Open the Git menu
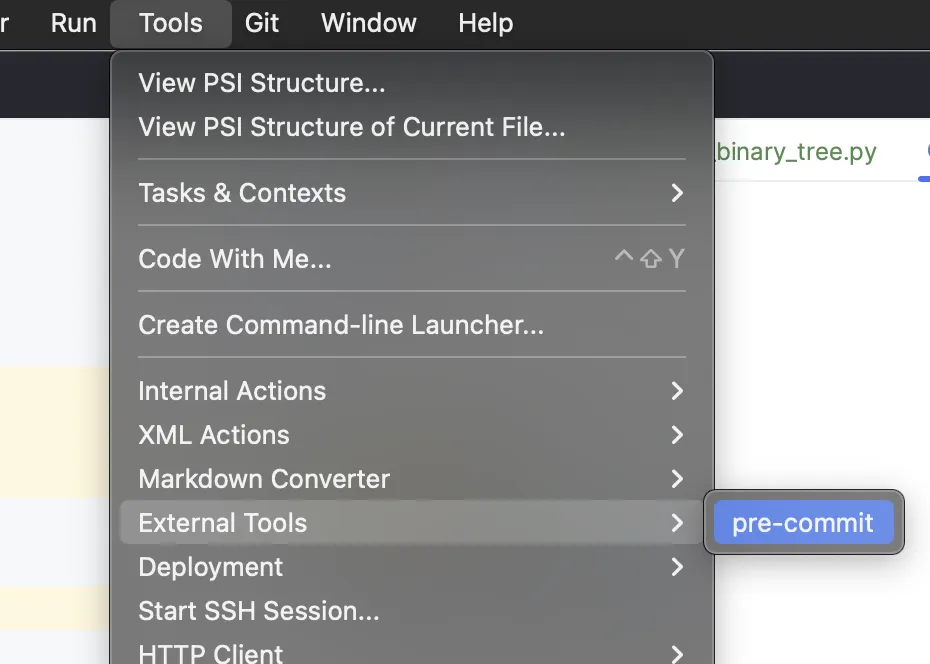The height and width of the screenshot is (664, 930). [x=262, y=23]
